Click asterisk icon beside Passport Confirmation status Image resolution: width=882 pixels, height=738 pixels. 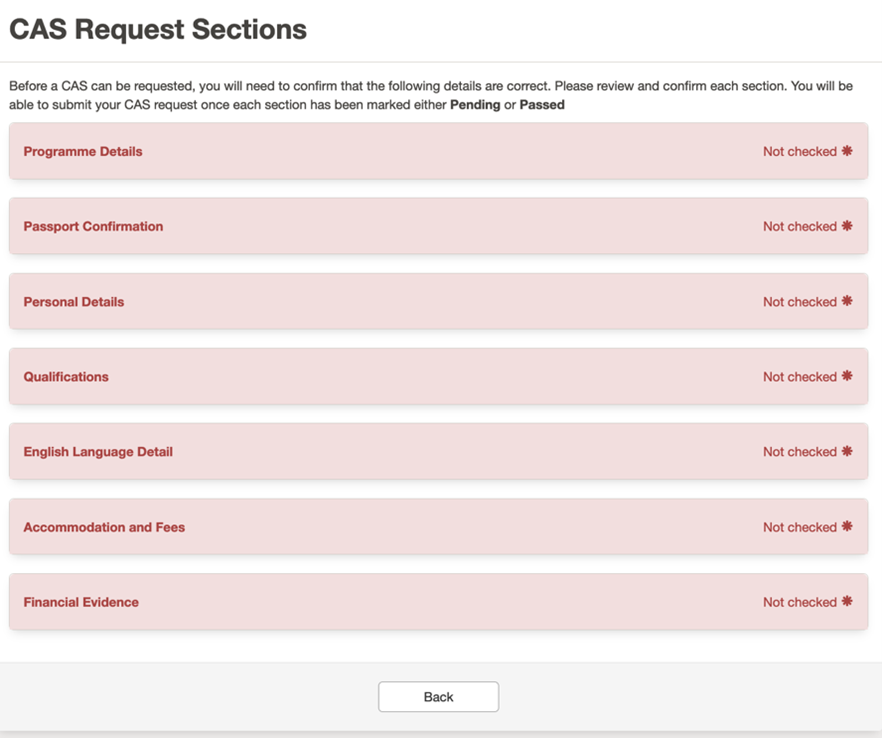point(847,226)
